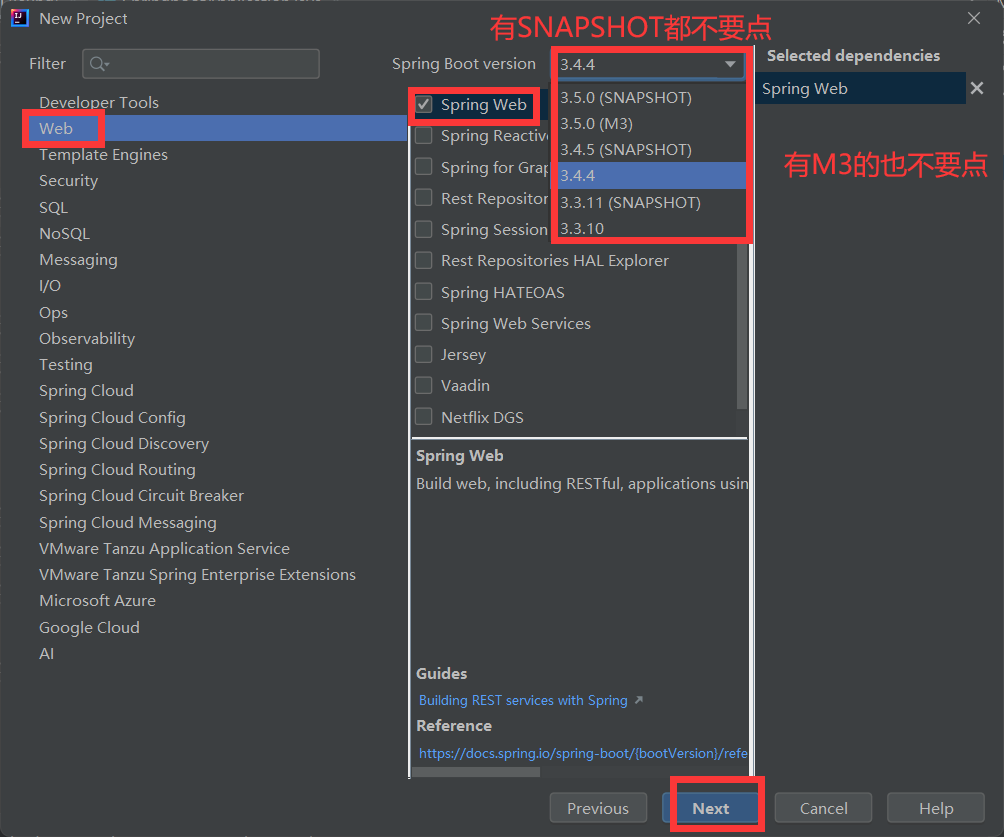
Task: Tick the Spring HATEOAS checkbox
Action: pos(424,292)
